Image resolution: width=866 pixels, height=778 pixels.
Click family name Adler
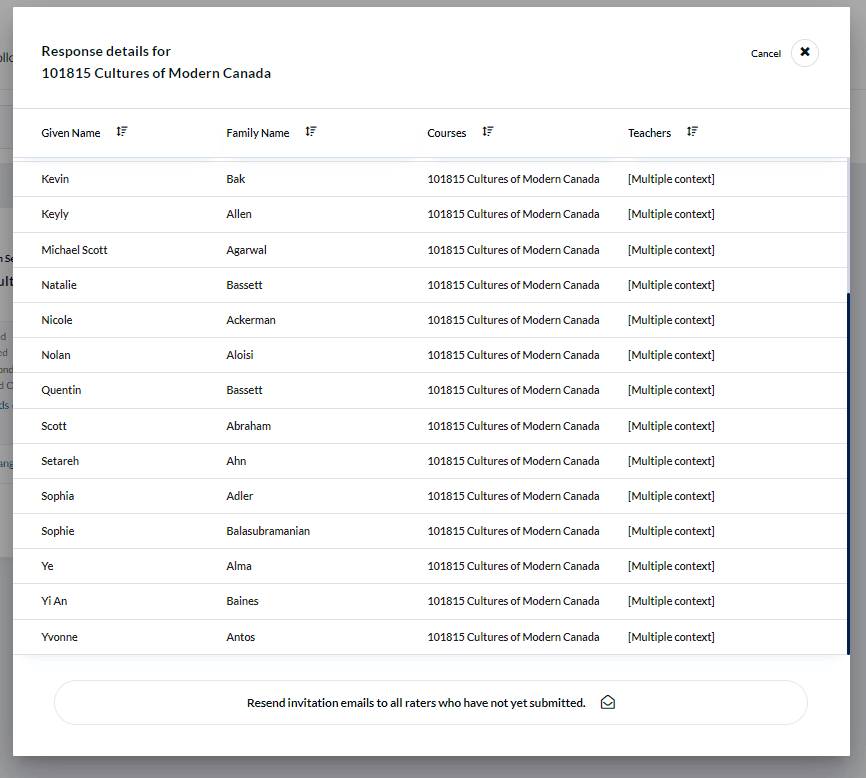point(240,496)
